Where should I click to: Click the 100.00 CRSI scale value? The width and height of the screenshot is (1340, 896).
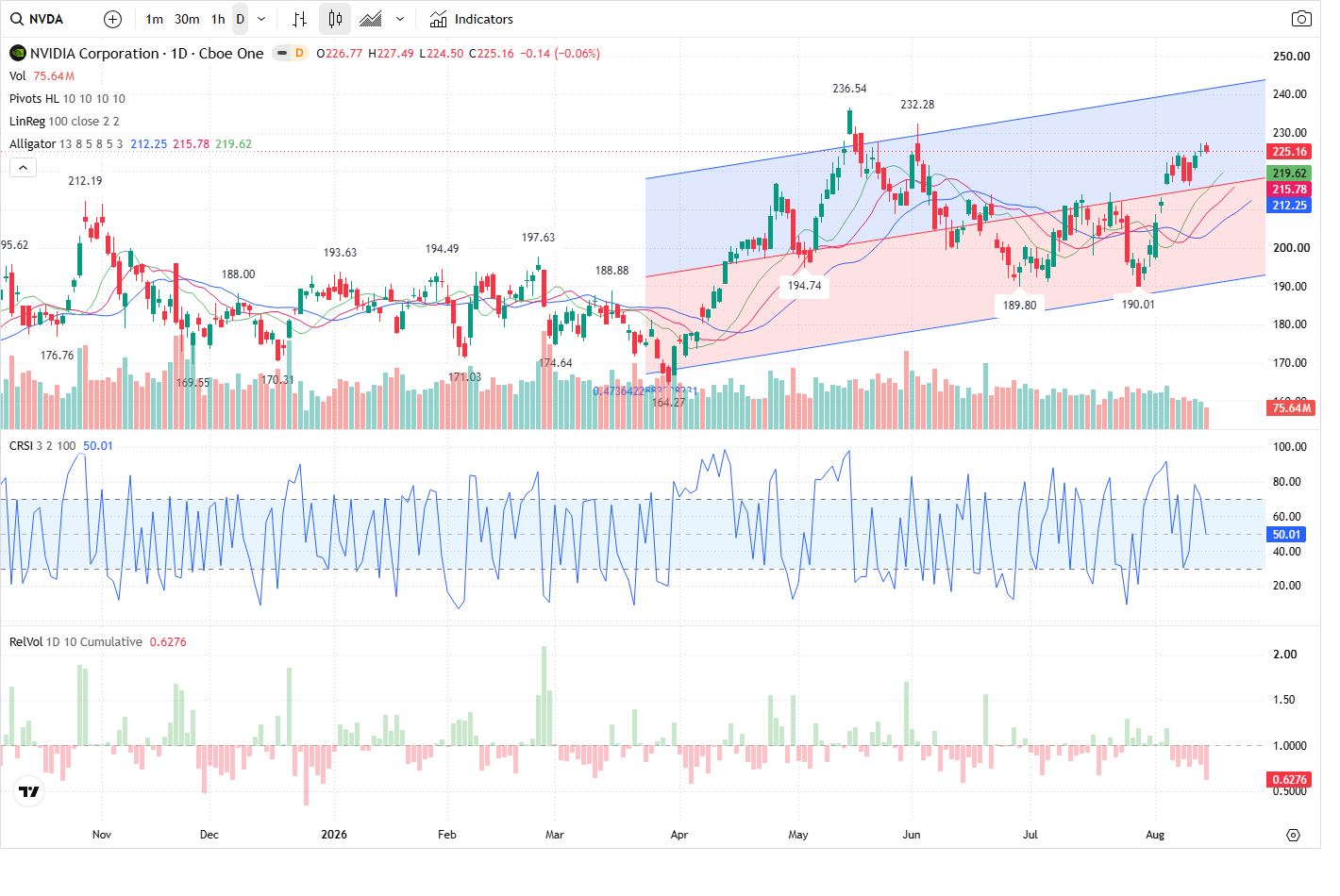click(1289, 447)
